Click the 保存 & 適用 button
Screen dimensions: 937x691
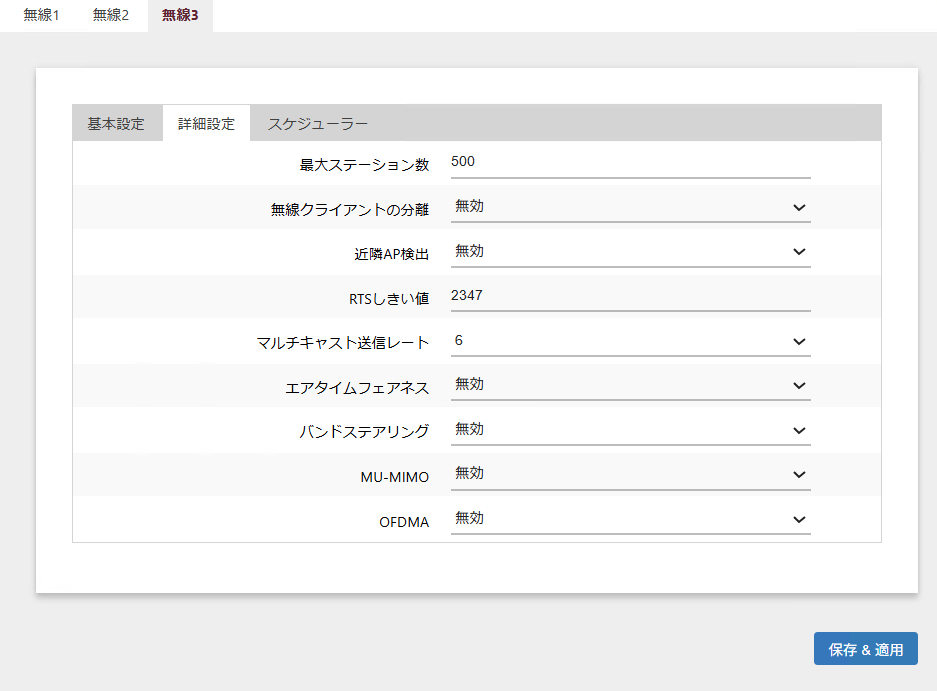point(865,649)
